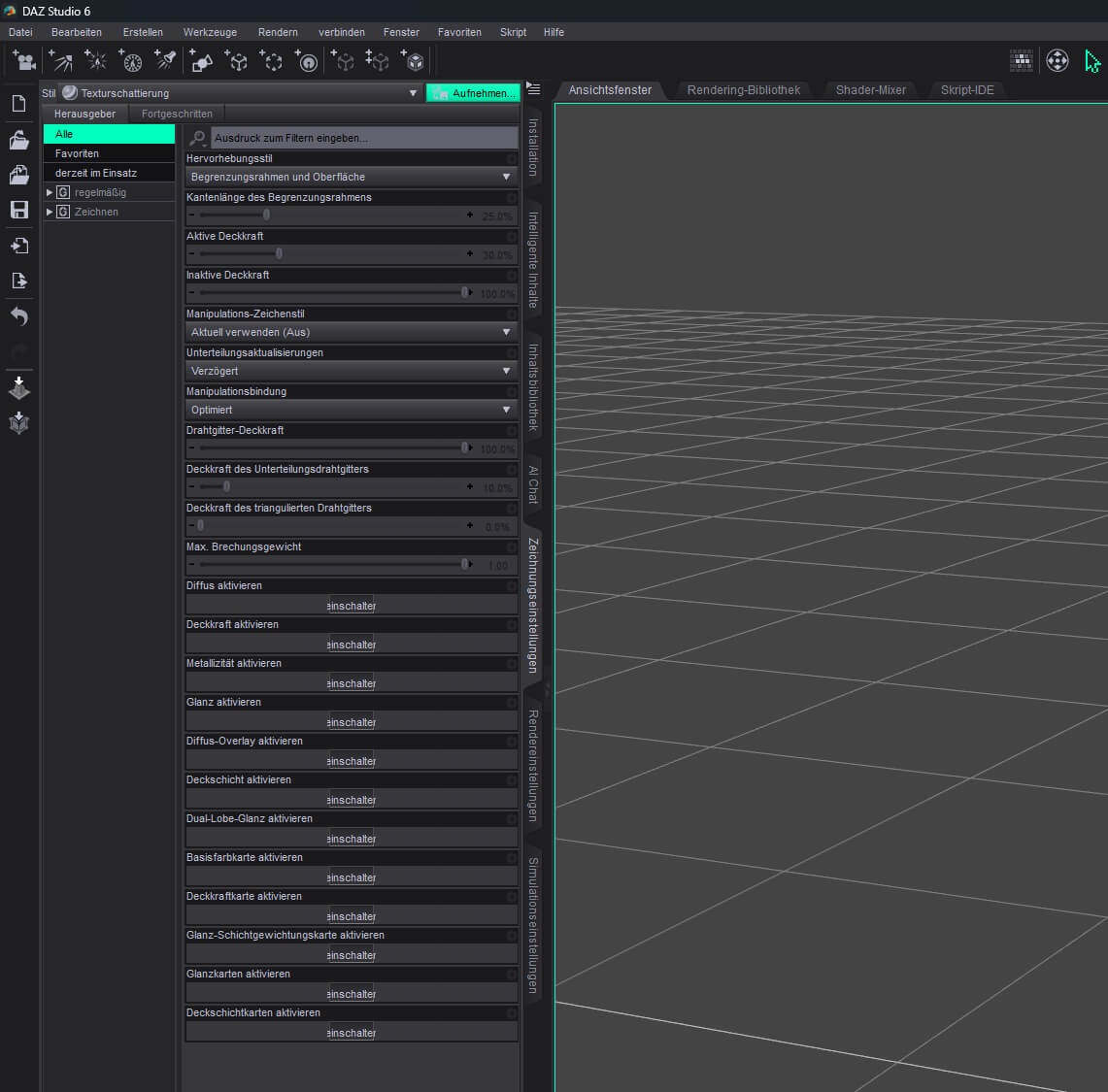Click the dimmed single-plus cube icon
1108x1092 pixels.
[343, 61]
